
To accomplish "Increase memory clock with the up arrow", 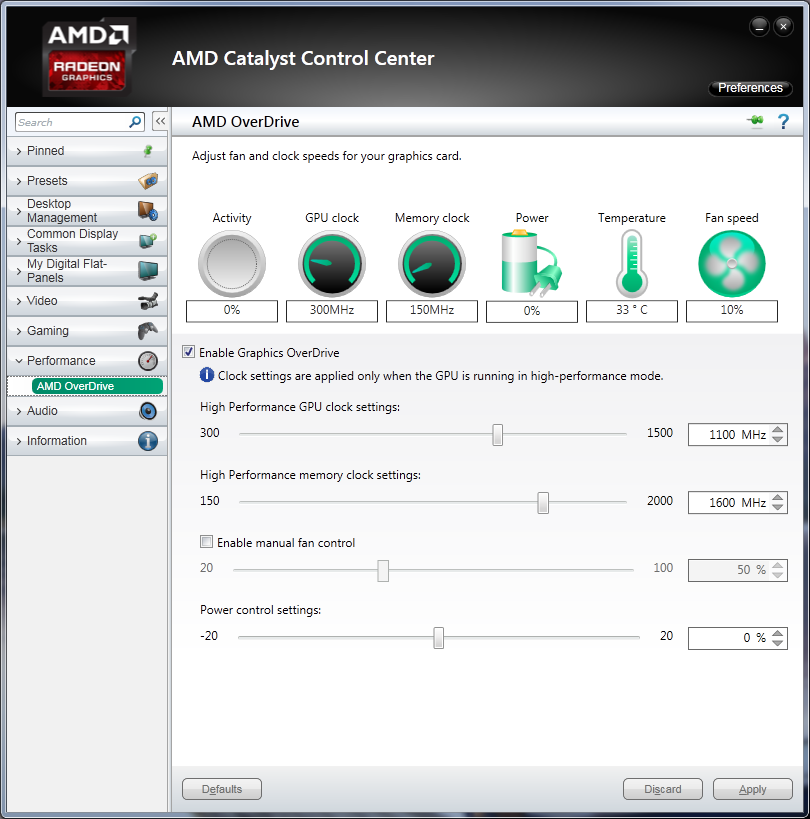I will [x=778, y=497].
